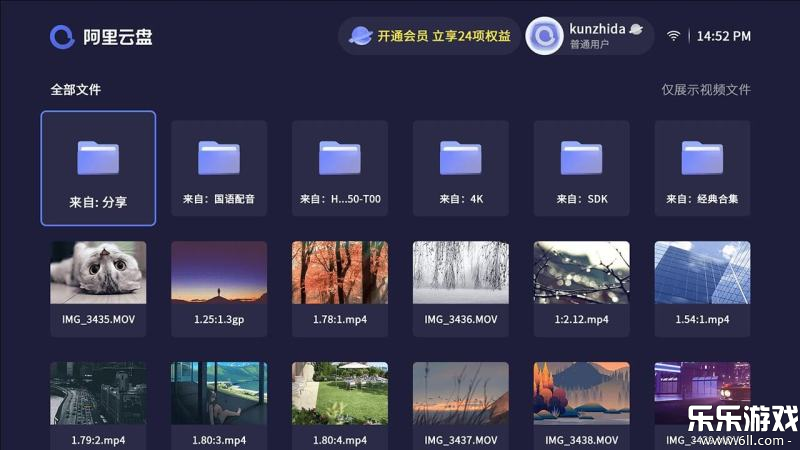This screenshot has width=800, height=450.
Task: Toggle 仅展示视频文件 filter
Action: point(705,90)
